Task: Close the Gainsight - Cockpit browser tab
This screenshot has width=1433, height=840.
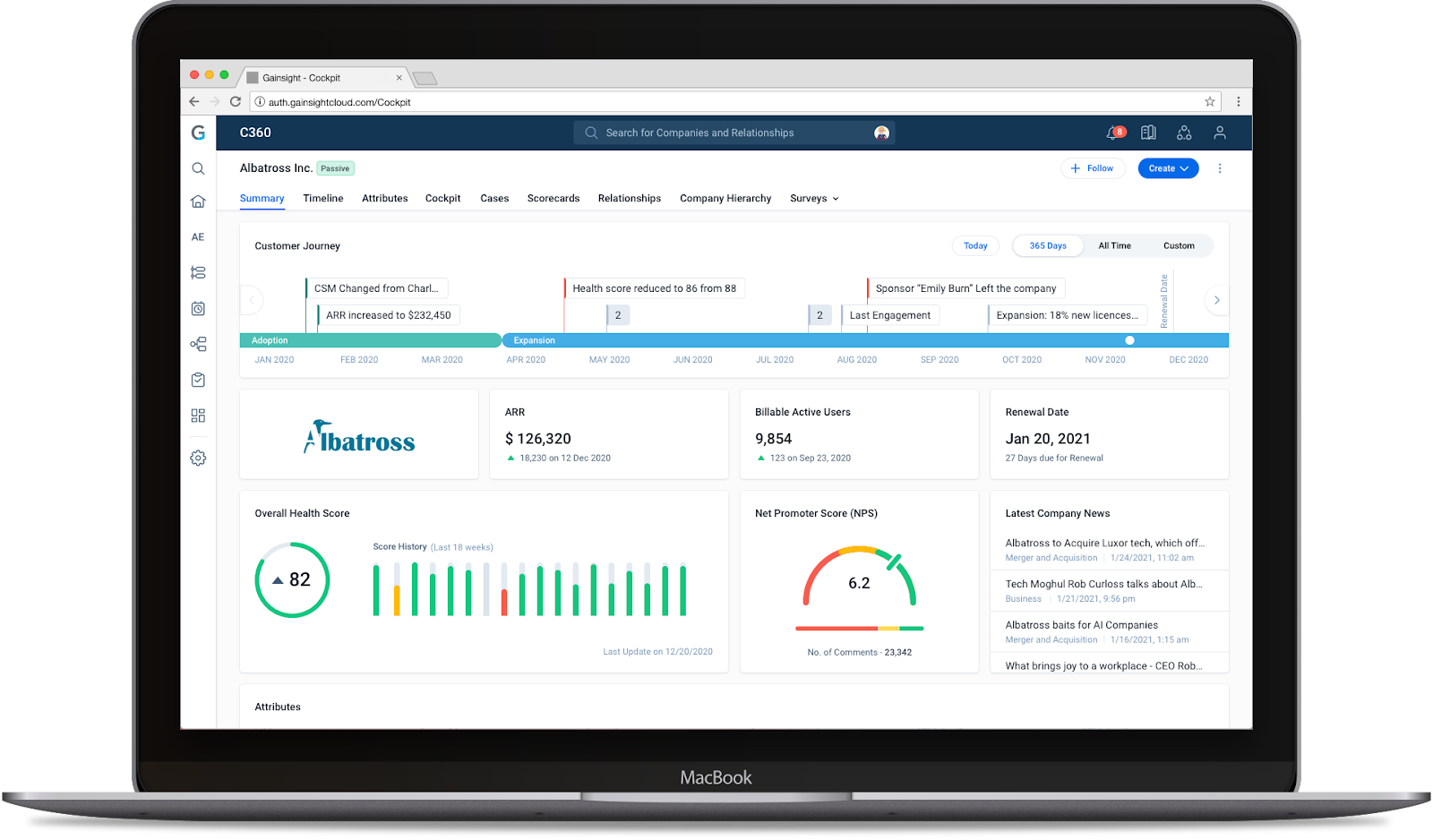Action: [399, 78]
